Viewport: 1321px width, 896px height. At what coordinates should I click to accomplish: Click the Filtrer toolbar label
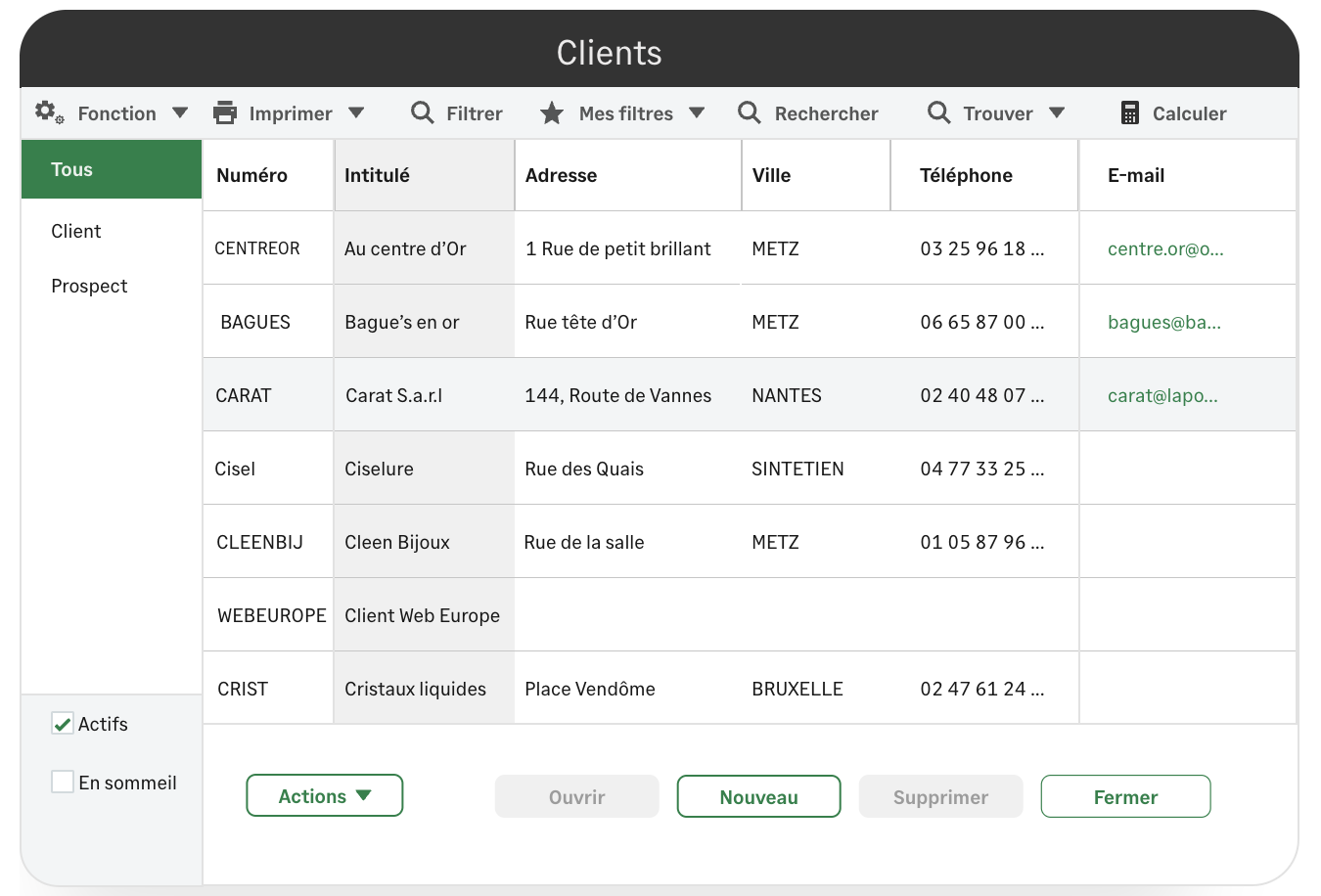pyautogui.click(x=475, y=113)
